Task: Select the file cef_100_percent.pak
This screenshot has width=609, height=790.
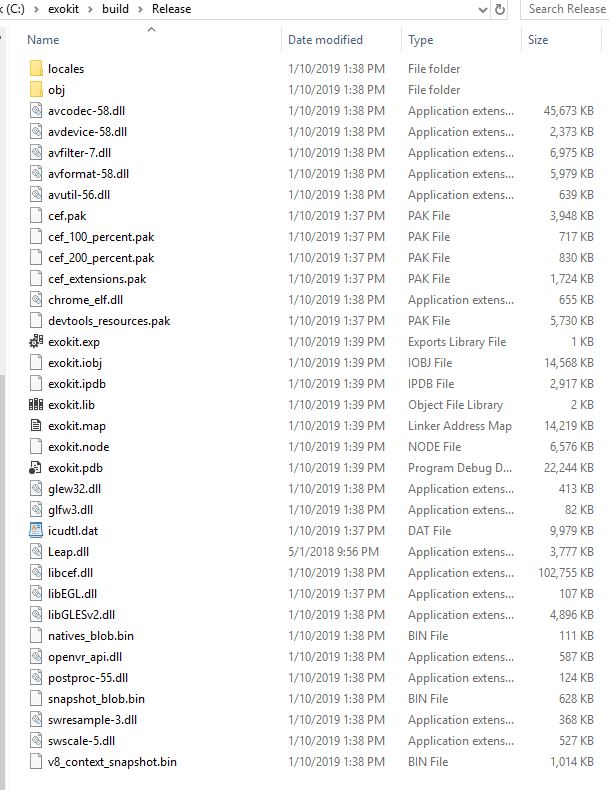Action: click(x=101, y=237)
